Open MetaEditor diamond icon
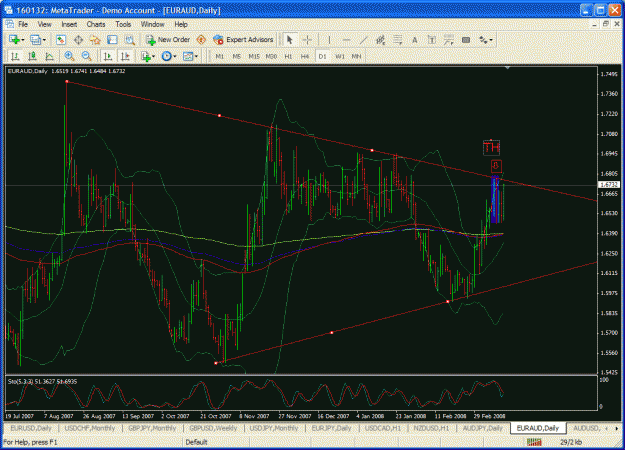This screenshot has width=625, height=450. click(201, 40)
